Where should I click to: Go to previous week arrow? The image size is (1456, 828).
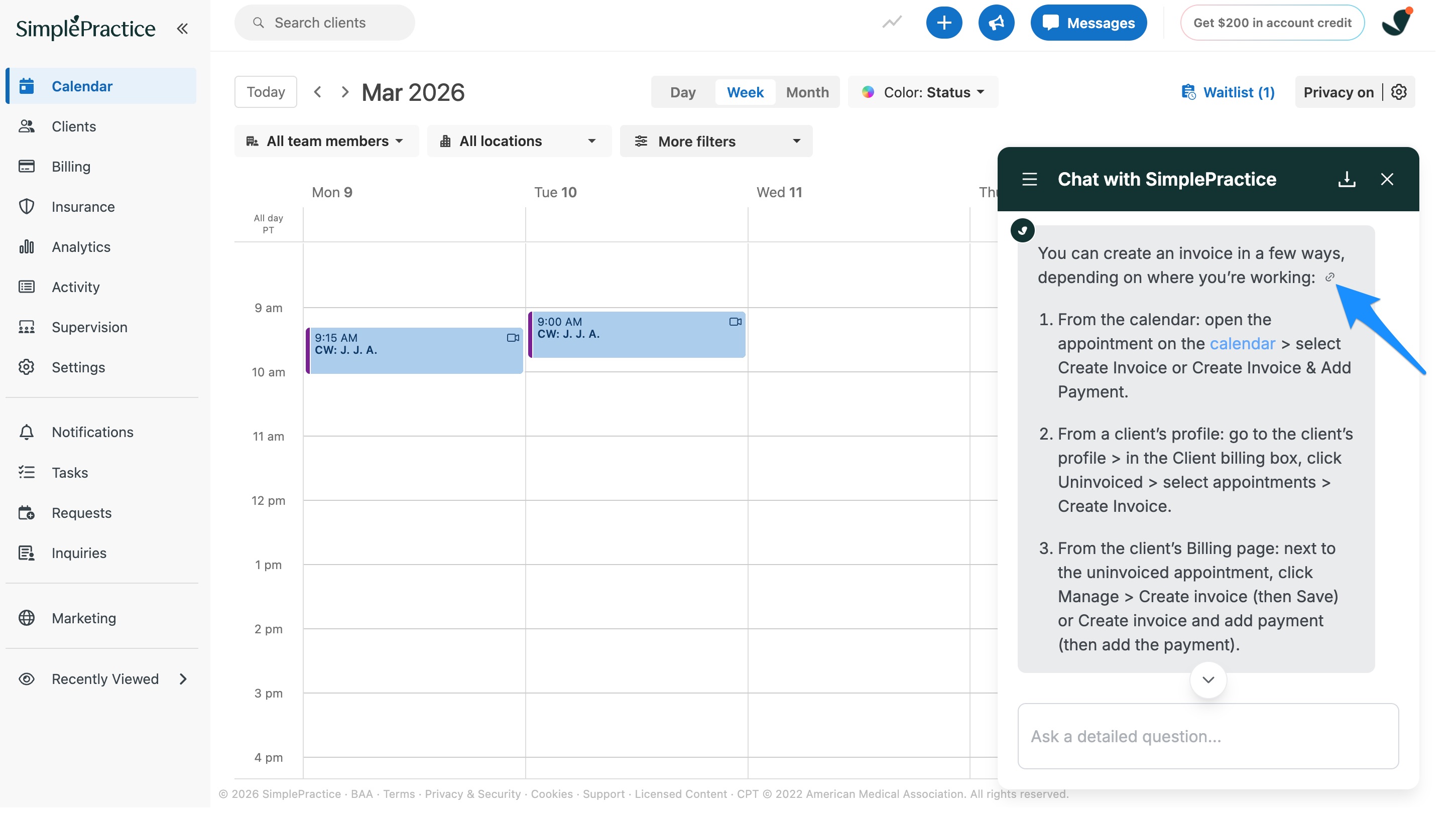318,91
